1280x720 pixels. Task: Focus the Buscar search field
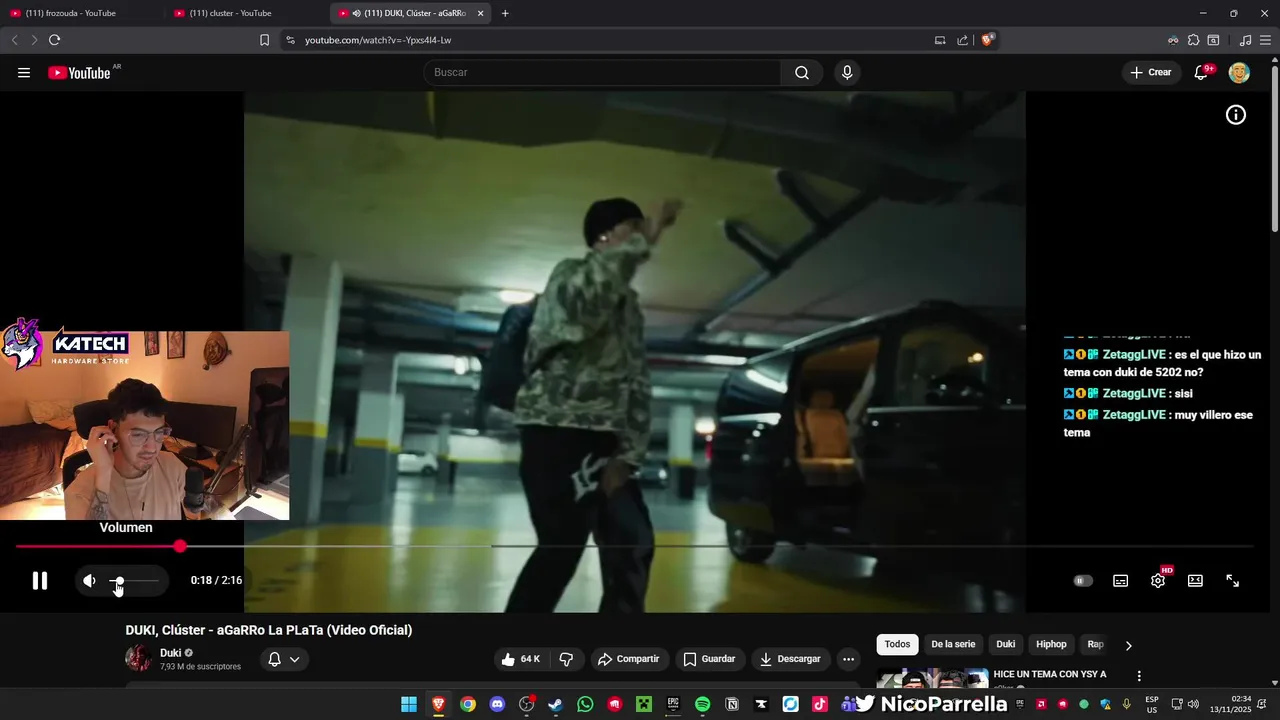tap(602, 72)
